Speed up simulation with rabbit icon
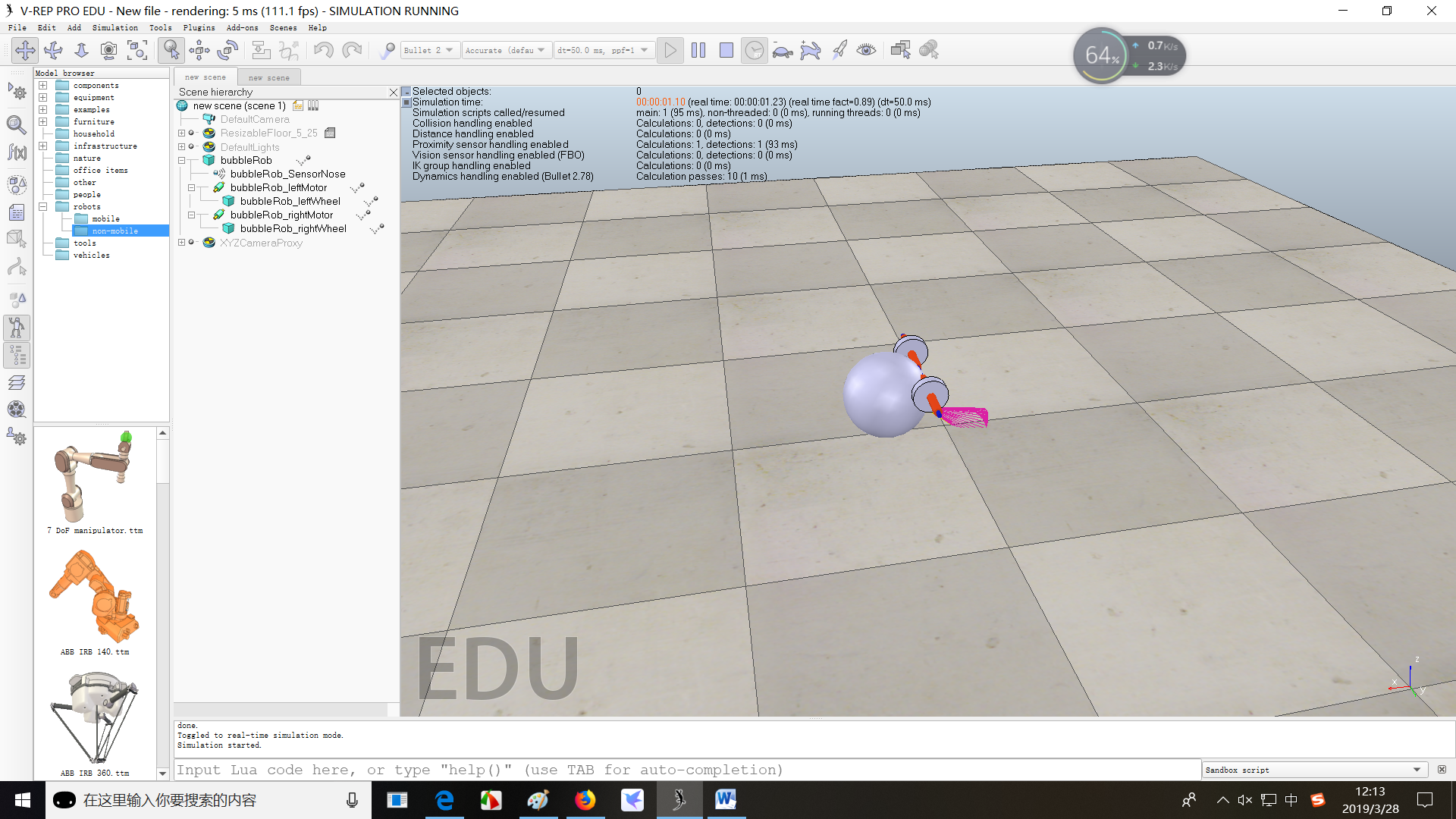Viewport: 1456px width, 819px height. point(810,51)
